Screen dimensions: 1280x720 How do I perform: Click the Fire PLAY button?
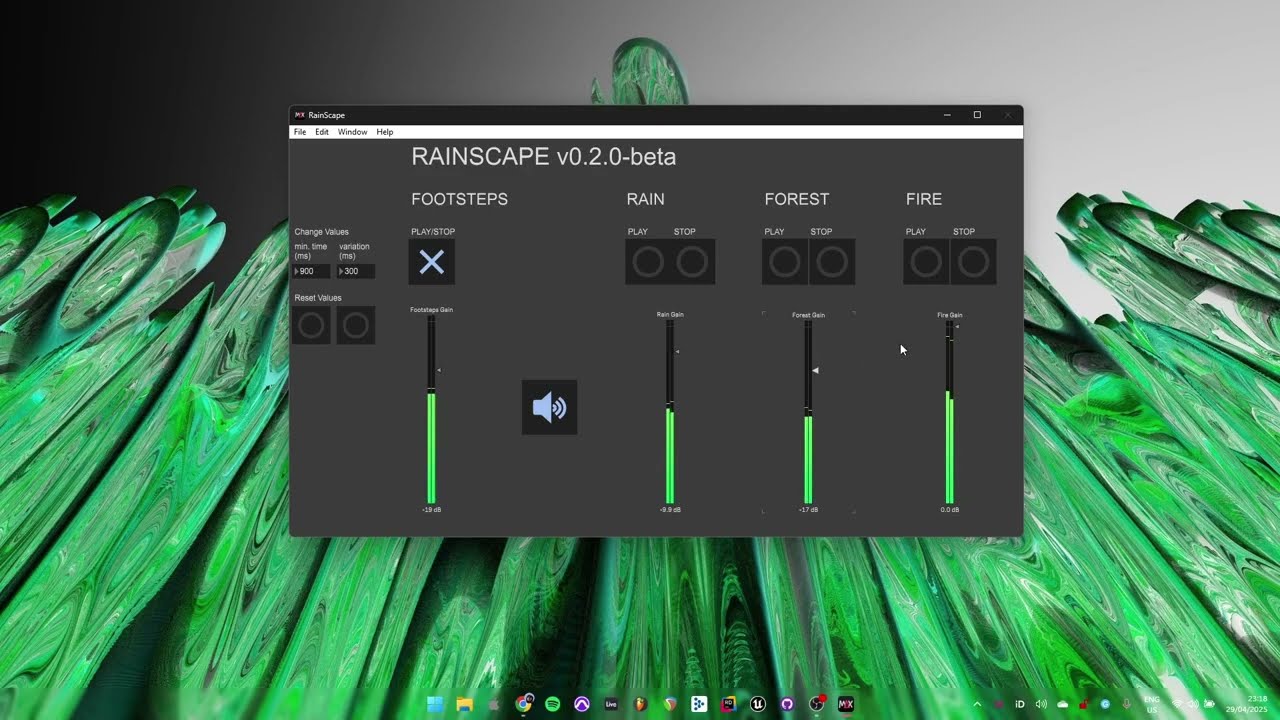pyautogui.click(x=926, y=262)
